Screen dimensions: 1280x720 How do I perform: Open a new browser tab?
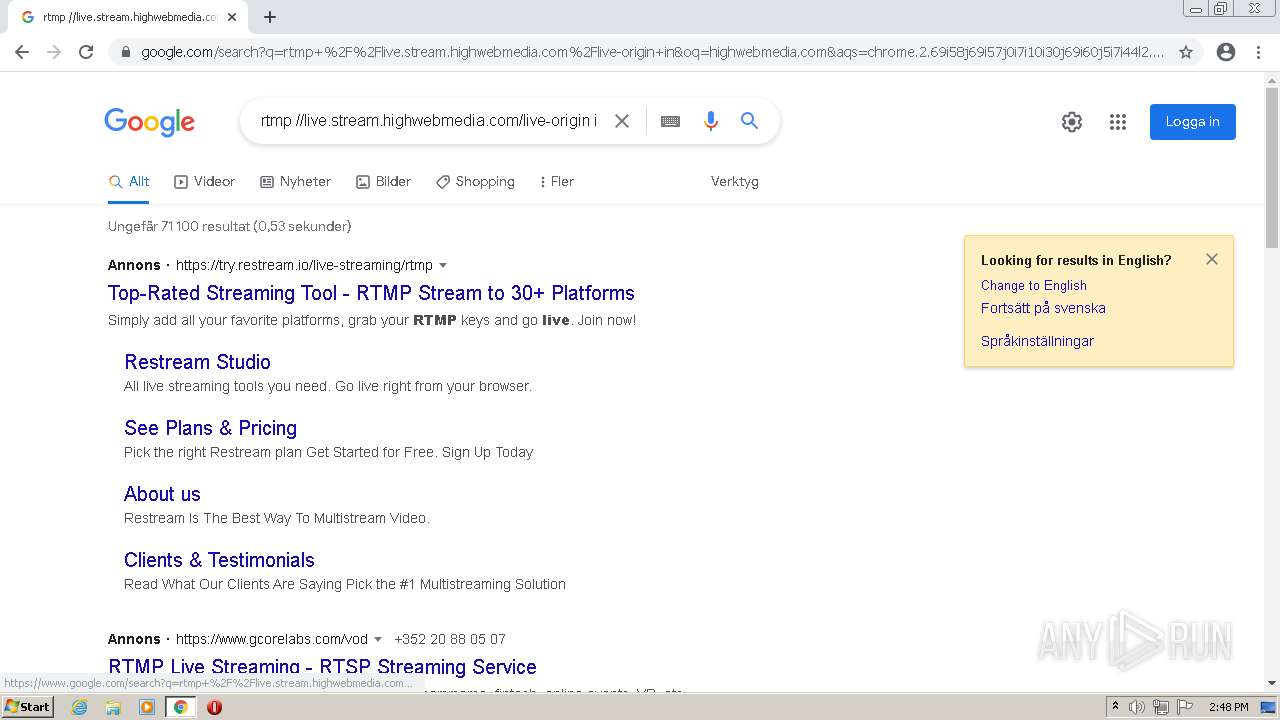[270, 17]
